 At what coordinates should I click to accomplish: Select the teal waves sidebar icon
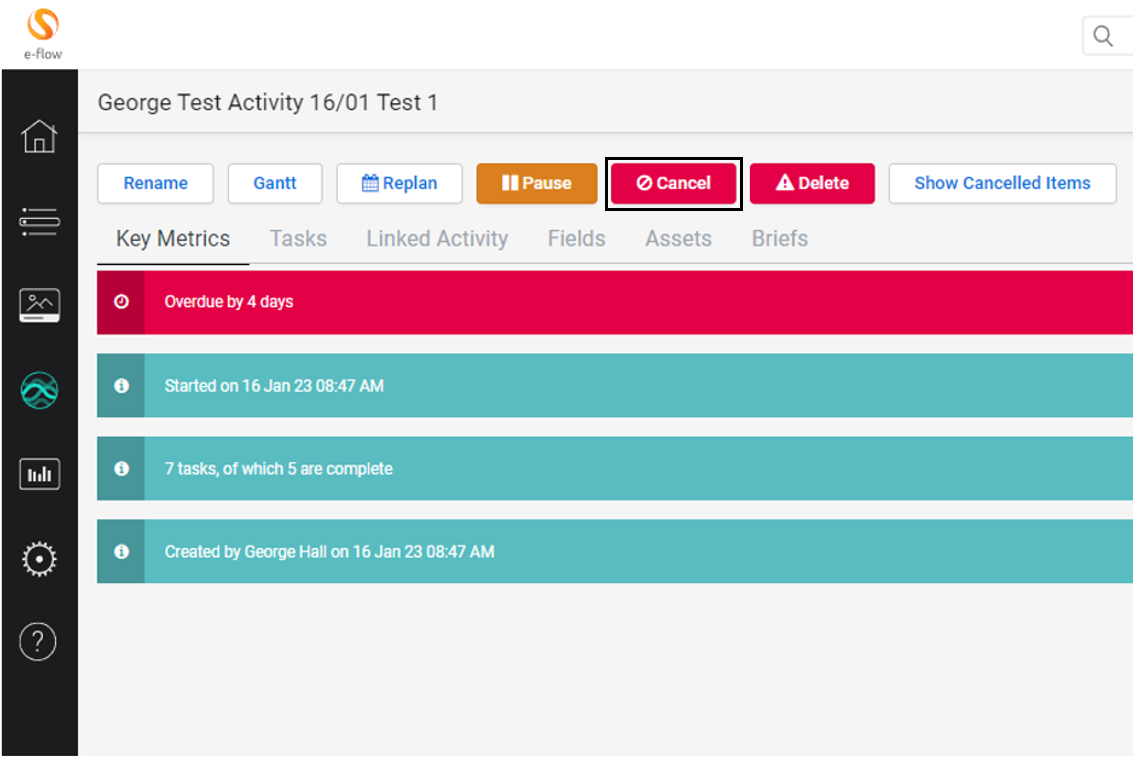coord(39,390)
